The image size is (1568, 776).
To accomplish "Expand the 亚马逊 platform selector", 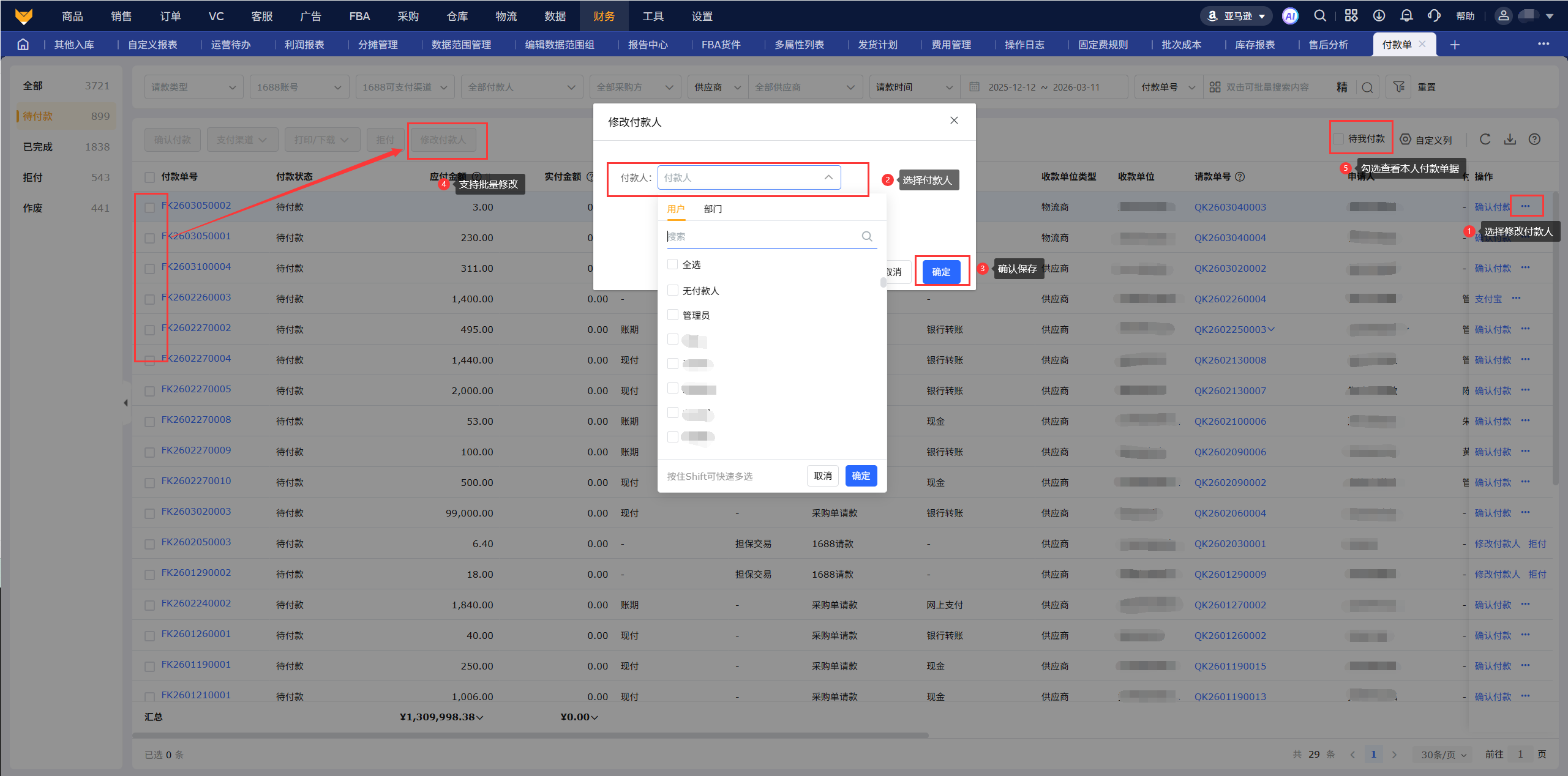I will pos(1237,17).
